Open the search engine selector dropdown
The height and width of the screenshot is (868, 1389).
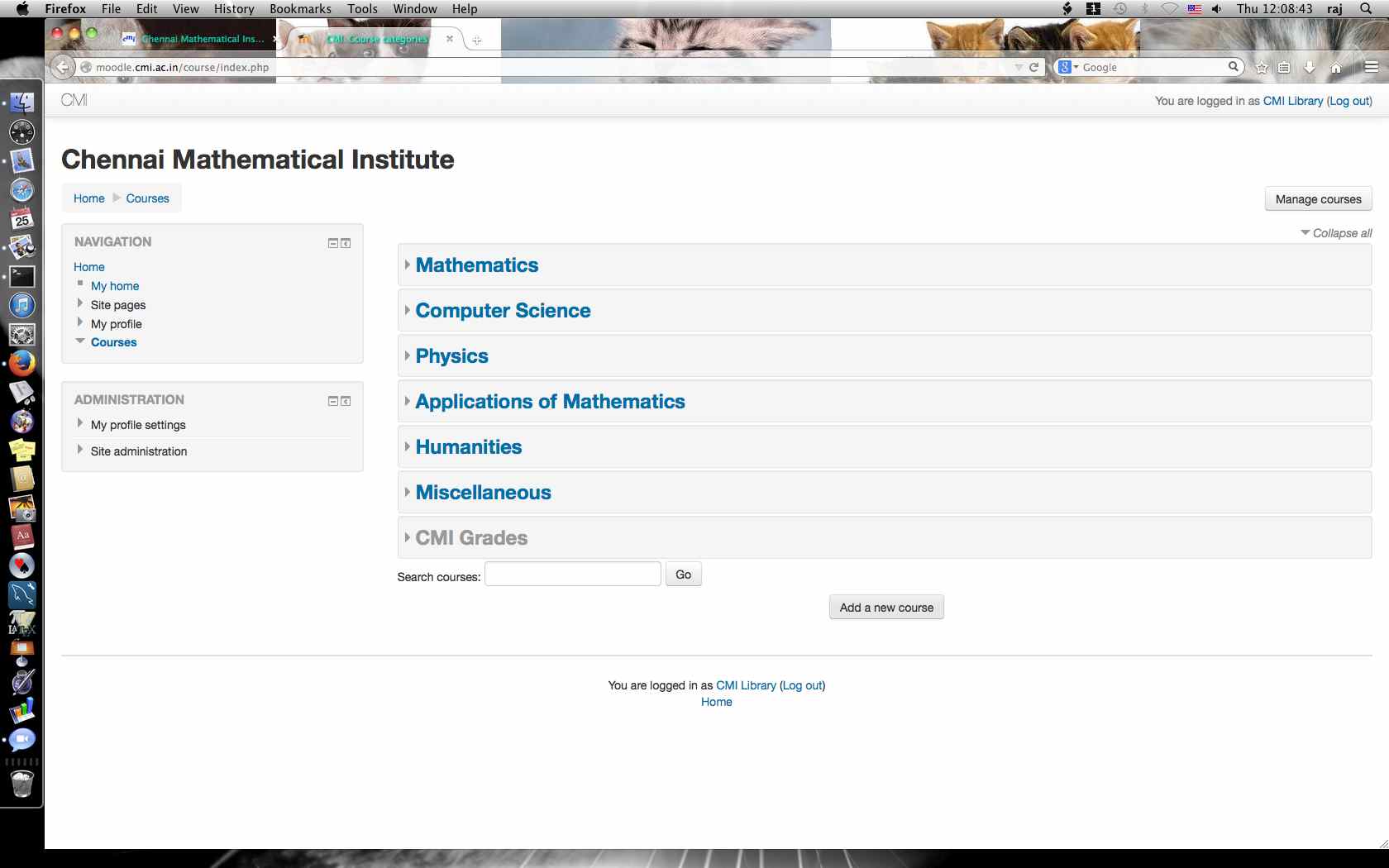[1069, 67]
